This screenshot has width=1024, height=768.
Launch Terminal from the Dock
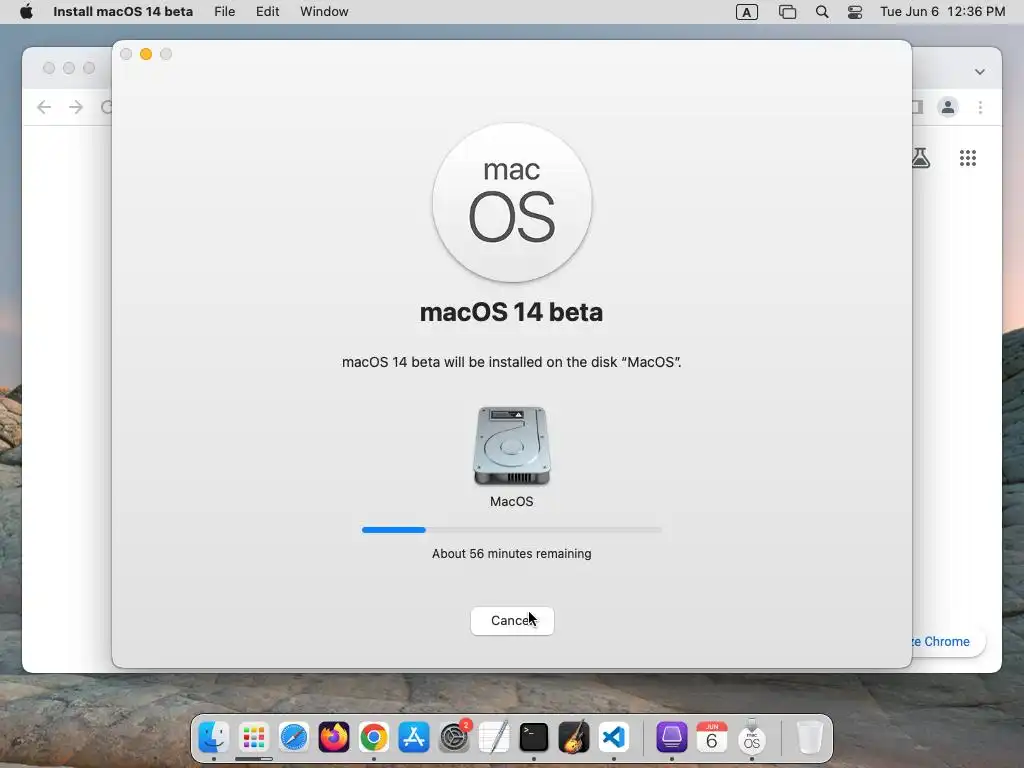click(534, 737)
